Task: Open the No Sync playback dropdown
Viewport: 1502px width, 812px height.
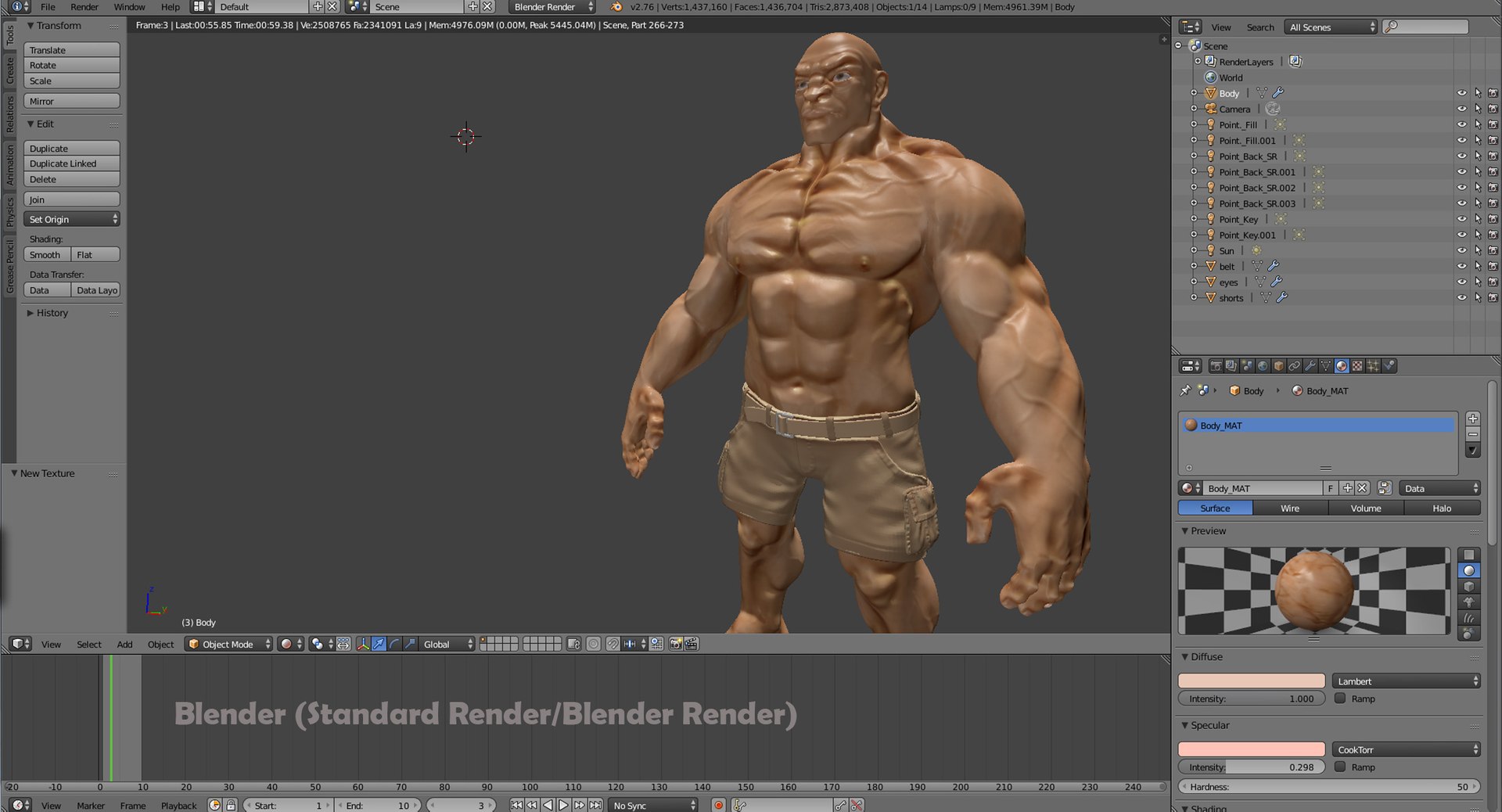Action: 653,805
